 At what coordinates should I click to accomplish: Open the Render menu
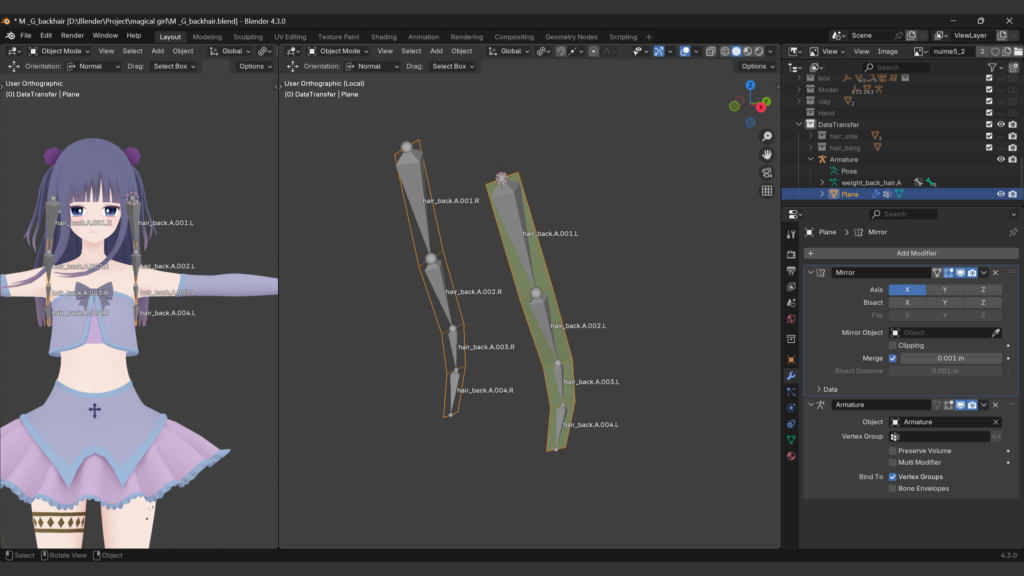72,35
